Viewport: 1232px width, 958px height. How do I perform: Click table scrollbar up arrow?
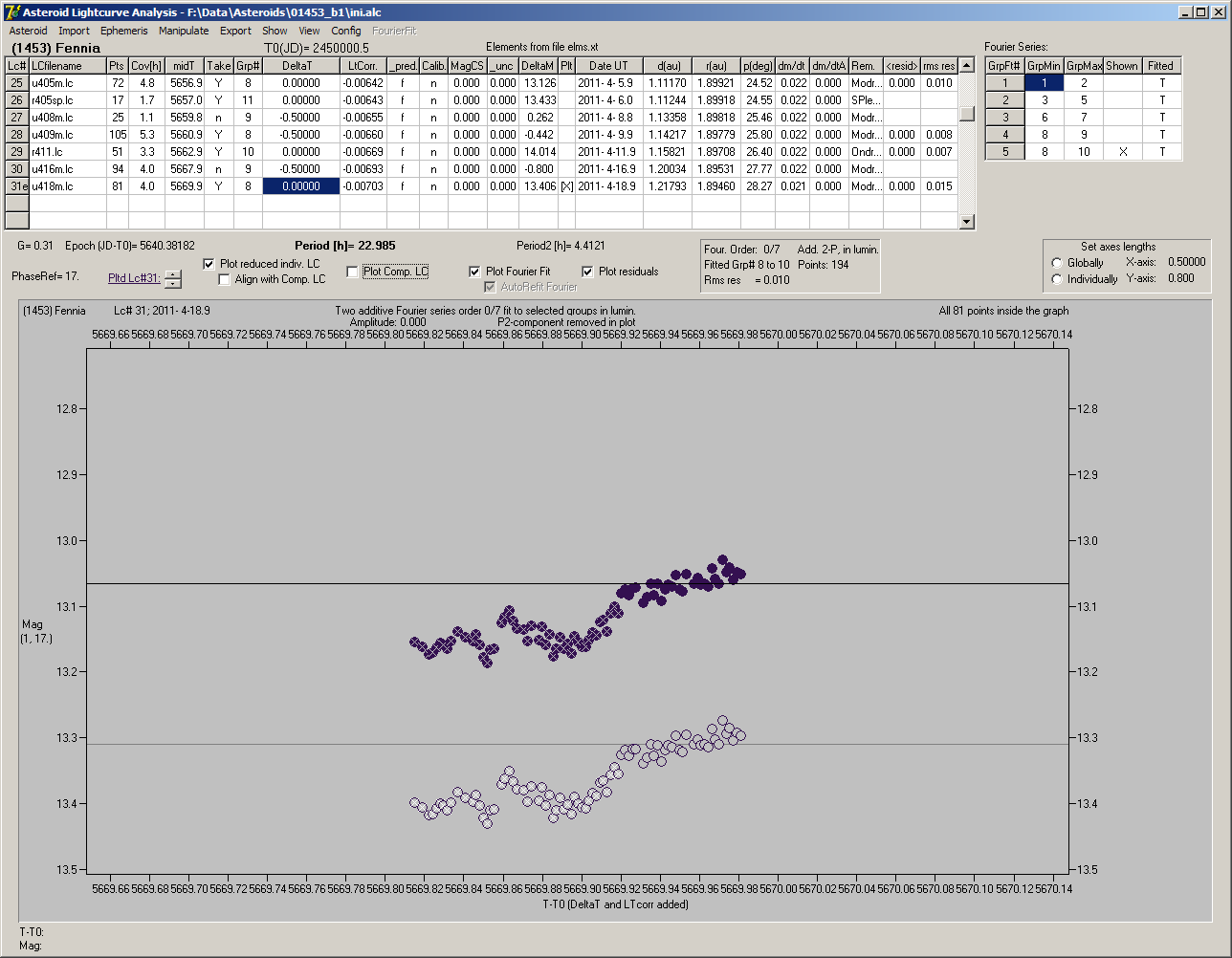967,66
